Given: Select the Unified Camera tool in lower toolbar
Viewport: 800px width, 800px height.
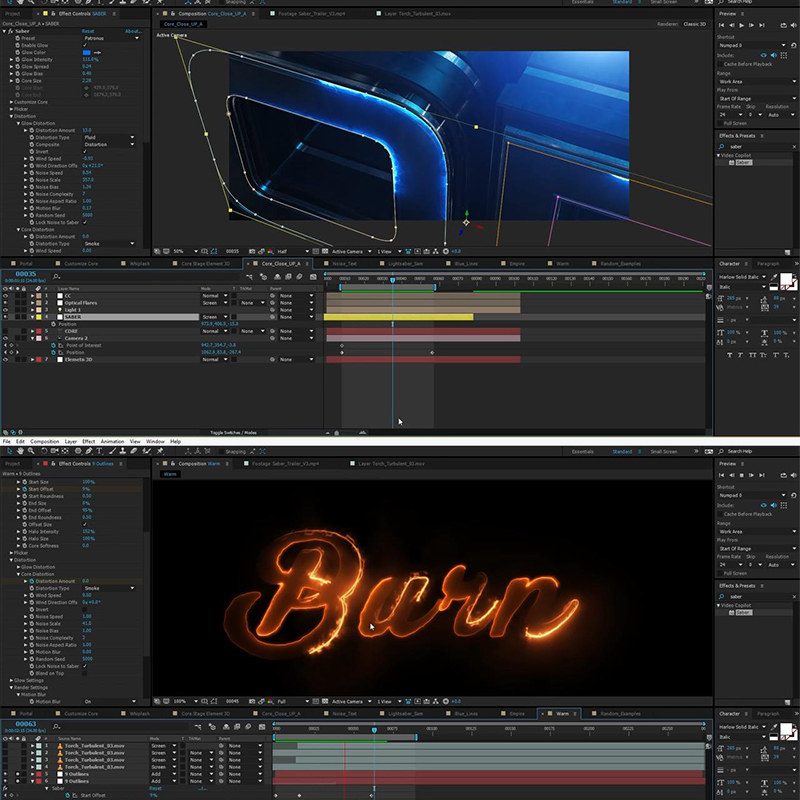Looking at the screenshot, I should (55, 451).
